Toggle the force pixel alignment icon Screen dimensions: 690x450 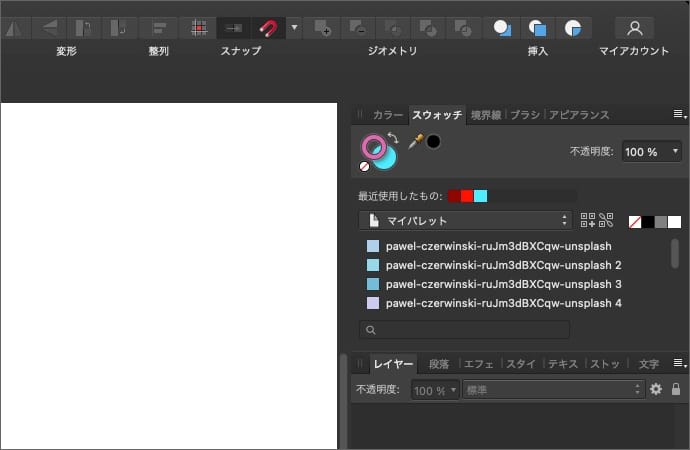click(x=232, y=28)
